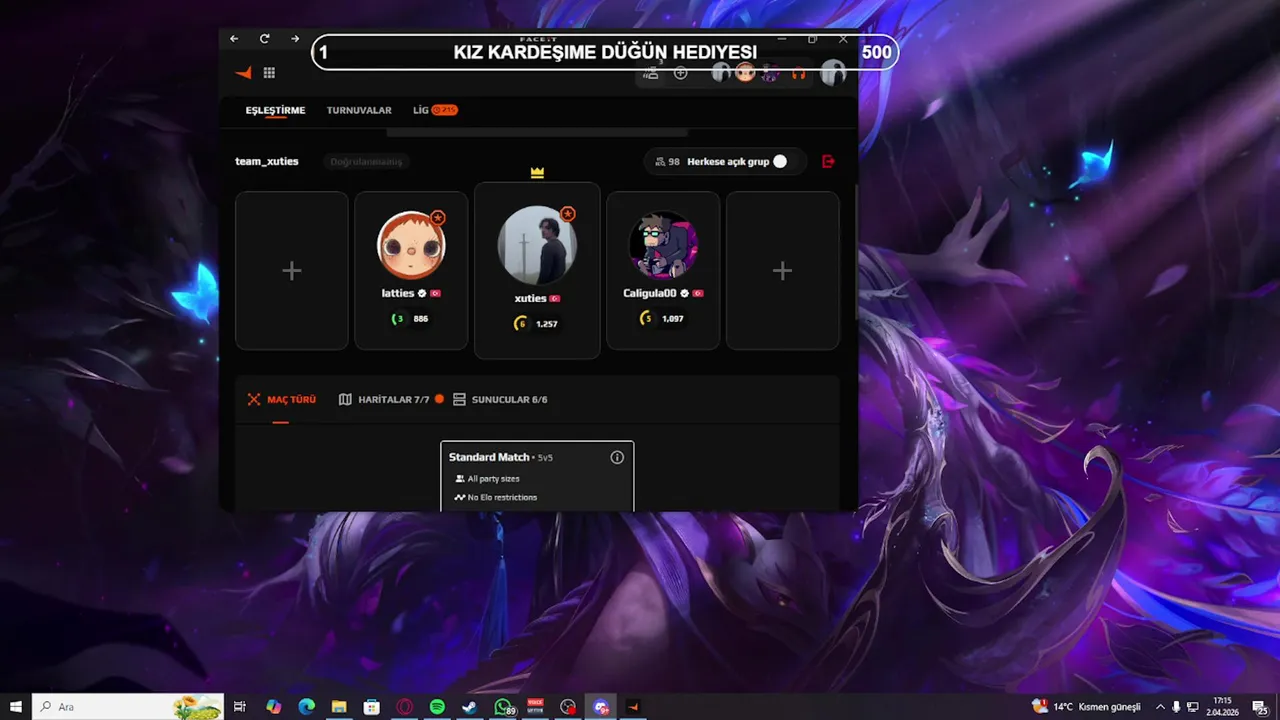The height and width of the screenshot is (720, 1280).
Task: Click the verified badge next to latties
Action: click(x=422, y=294)
